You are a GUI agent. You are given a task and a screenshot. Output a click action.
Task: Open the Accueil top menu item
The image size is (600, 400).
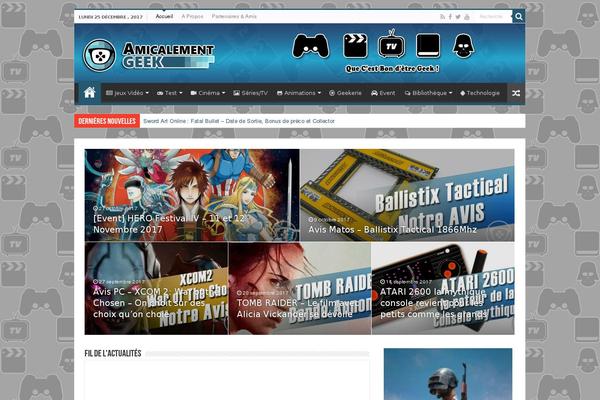click(164, 16)
